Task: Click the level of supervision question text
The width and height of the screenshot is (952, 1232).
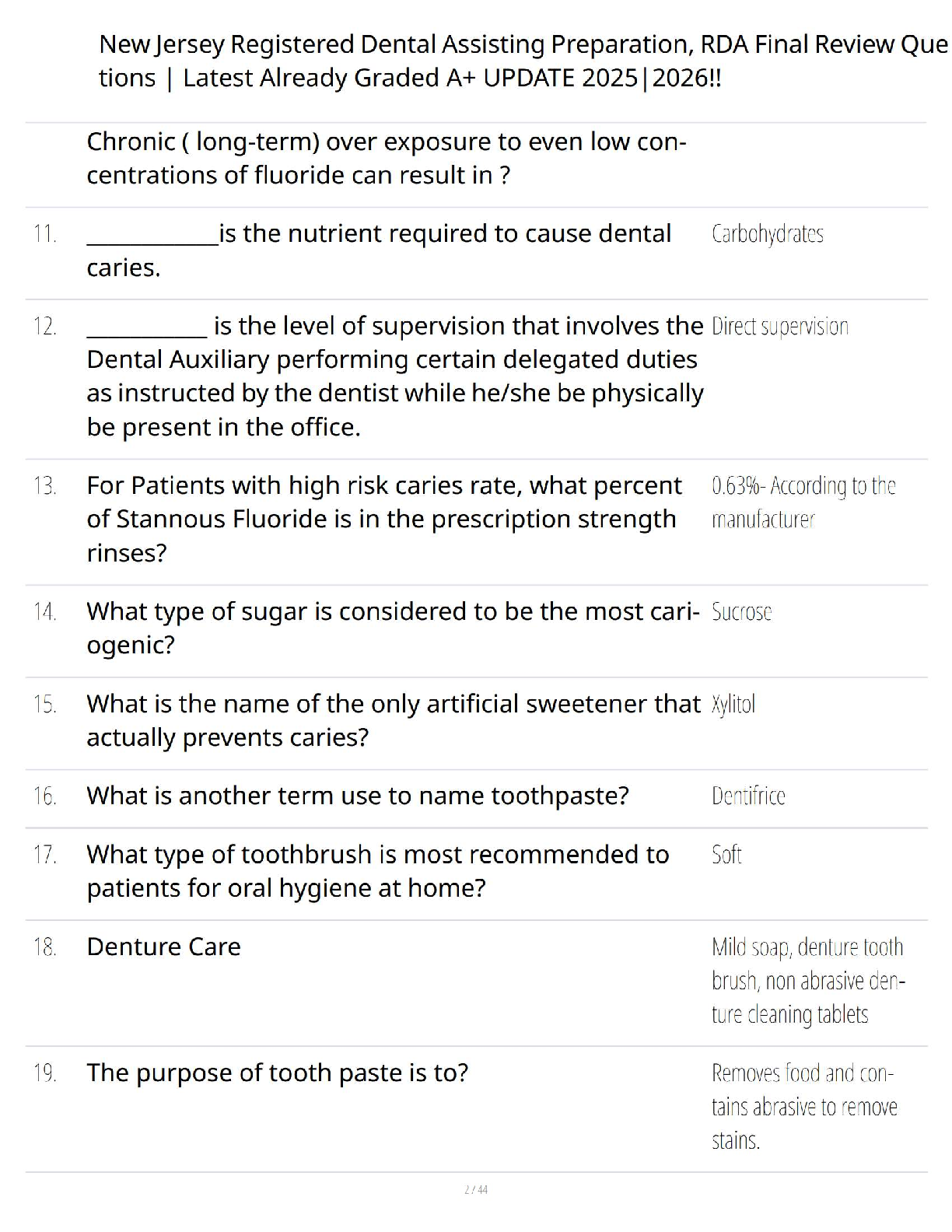Action: [394, 376]
